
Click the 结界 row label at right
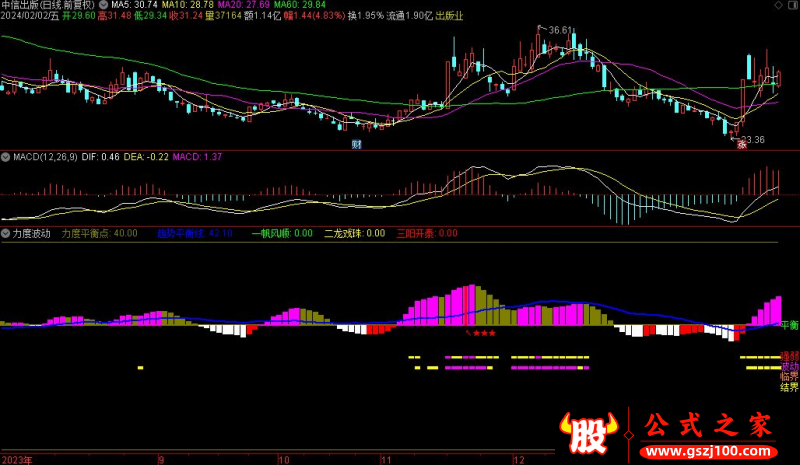[789, 387]
